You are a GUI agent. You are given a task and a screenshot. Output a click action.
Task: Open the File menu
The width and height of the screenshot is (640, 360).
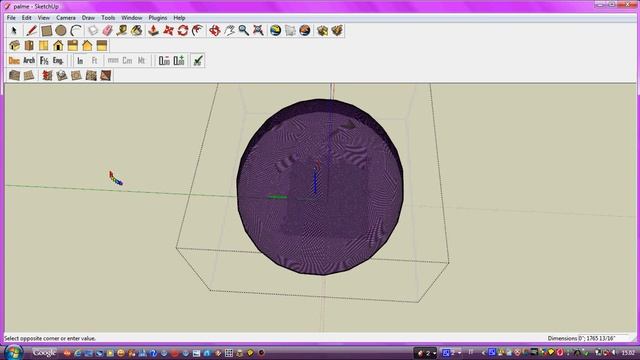pyautogui.click(x=11, y=18)
